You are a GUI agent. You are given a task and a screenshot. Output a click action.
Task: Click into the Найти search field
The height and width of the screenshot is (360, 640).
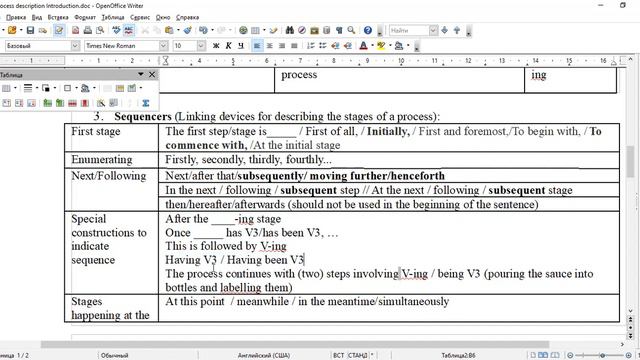click(x=409, y=30)
